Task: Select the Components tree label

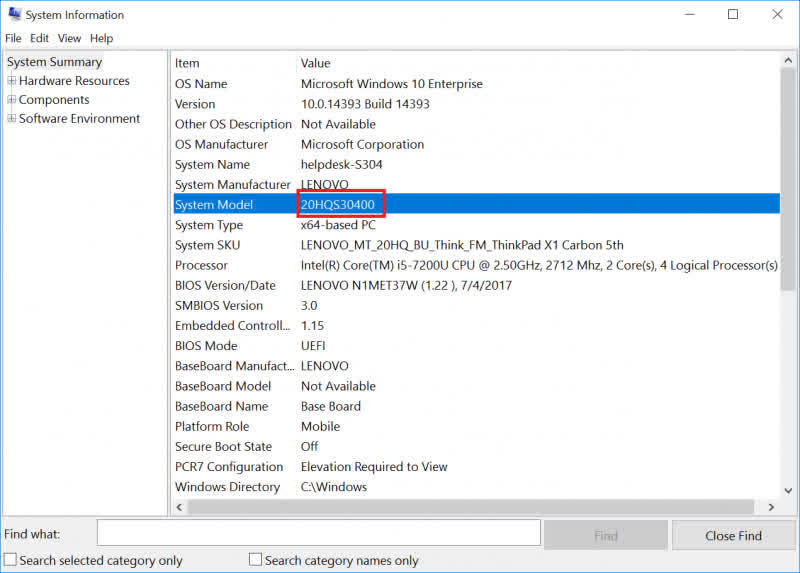Action: tap(54, 99)
